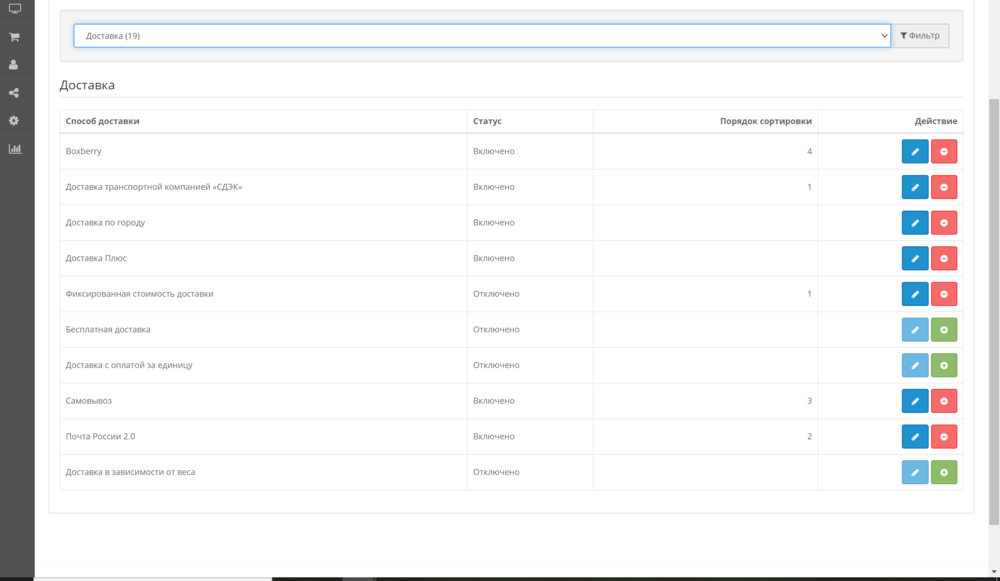The height and width of the screenshot is (581, 1000).
Task: Install Доставка с оплатой за единицу
Action: (x=944, y=365)
